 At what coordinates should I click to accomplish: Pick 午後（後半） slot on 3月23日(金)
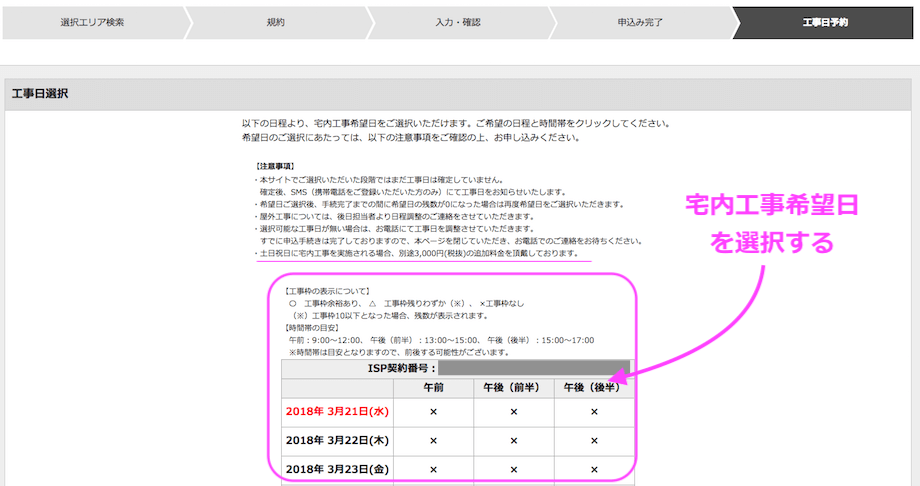click(x=594, y=468)
